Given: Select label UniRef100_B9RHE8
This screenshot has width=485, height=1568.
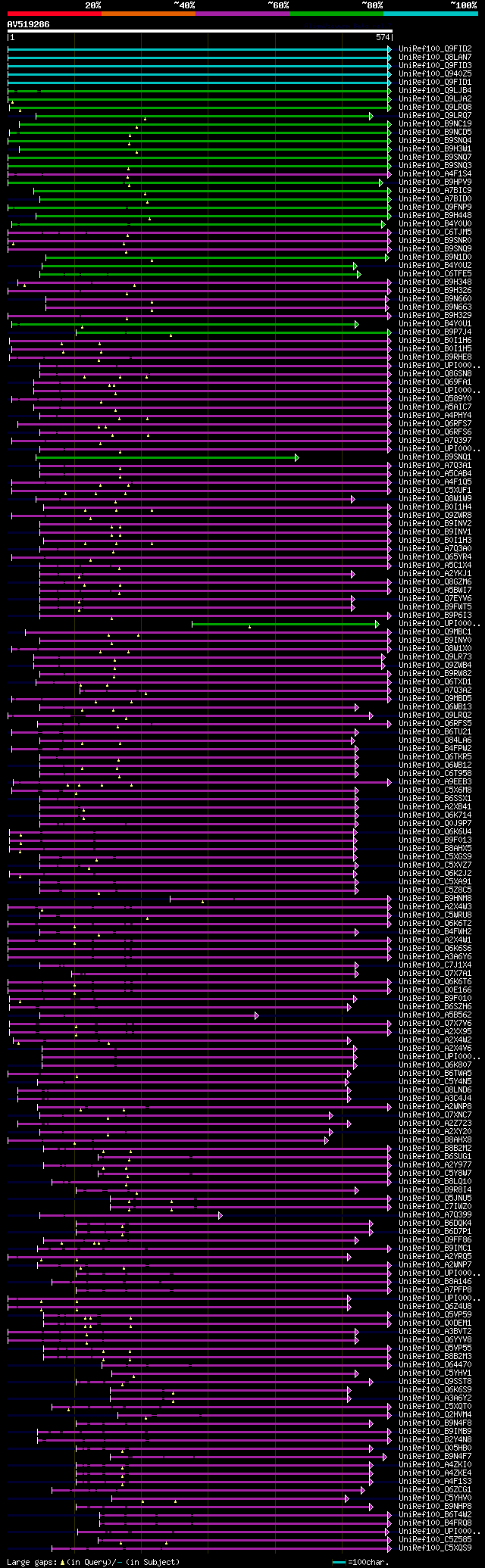Looking at the screenshot, I should [435, 357].
